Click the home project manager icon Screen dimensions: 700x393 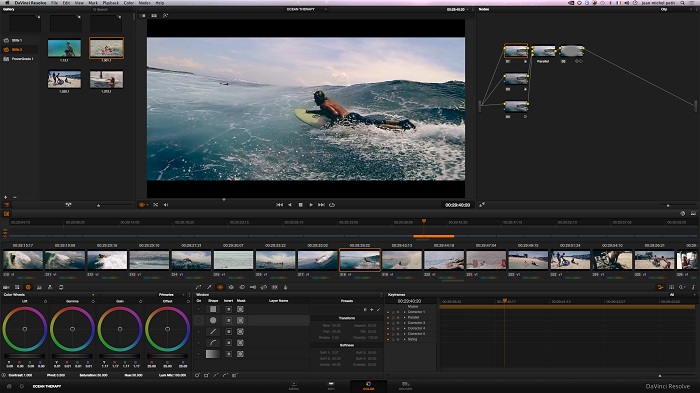[x=8, y=386]
